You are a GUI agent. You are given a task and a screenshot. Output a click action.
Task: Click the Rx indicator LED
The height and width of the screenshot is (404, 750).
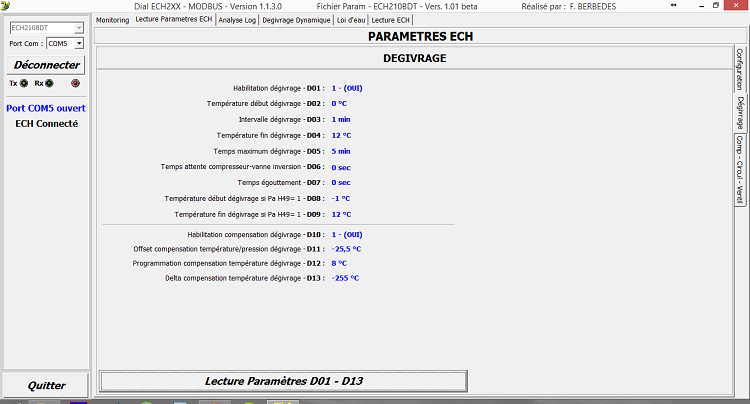50,84
